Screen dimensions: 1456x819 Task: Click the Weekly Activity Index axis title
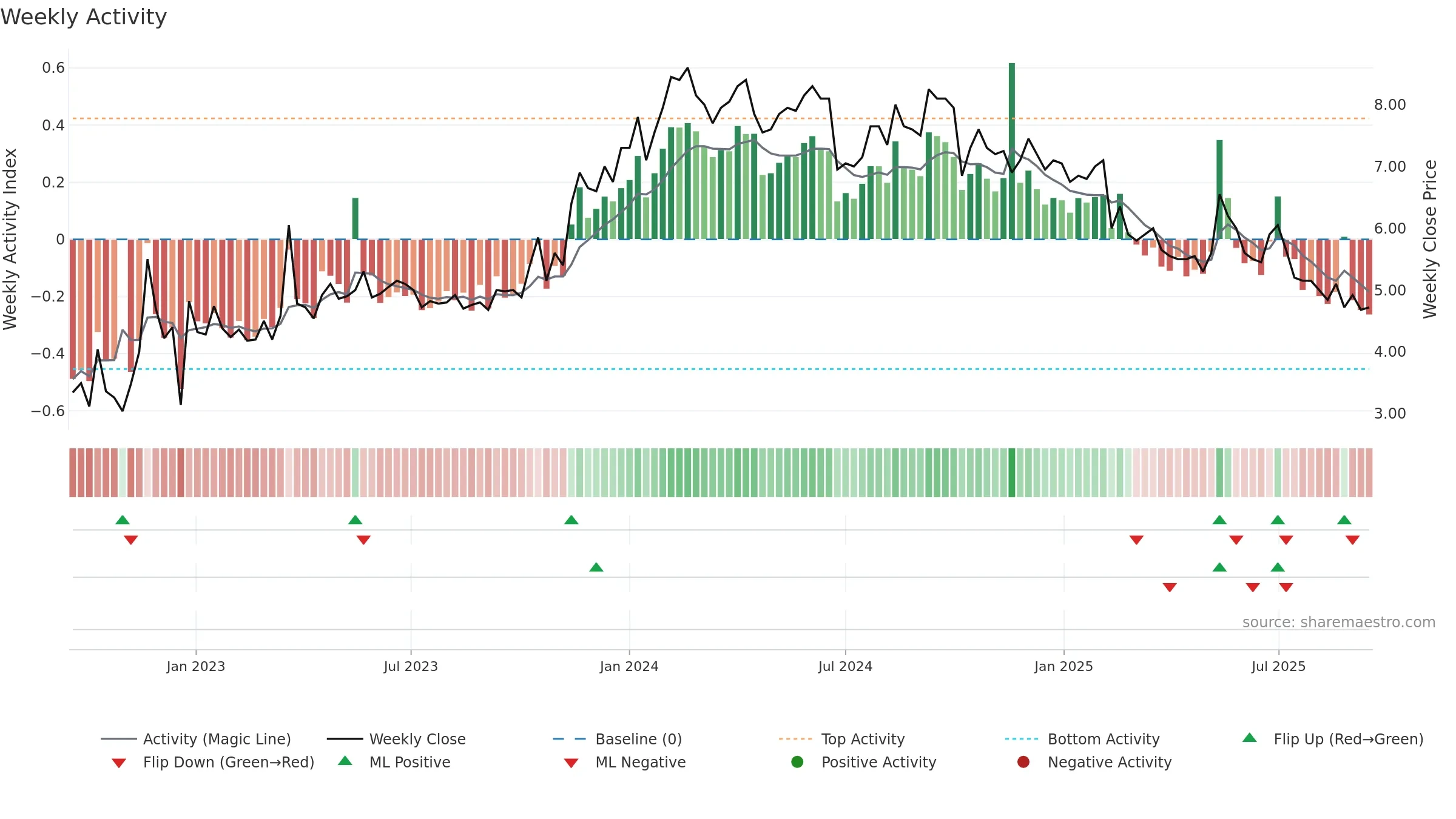click(x=10, y=239)
